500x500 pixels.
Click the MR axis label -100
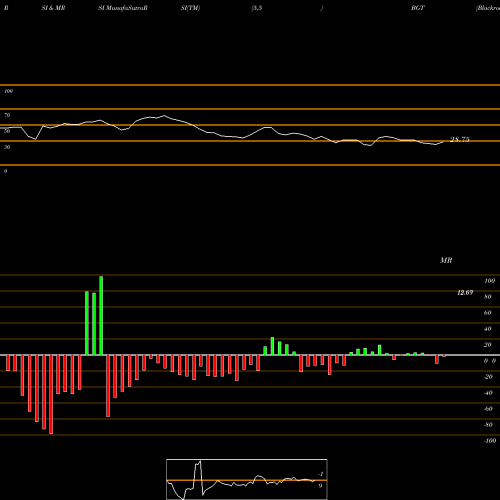click(x=490, y=441)
